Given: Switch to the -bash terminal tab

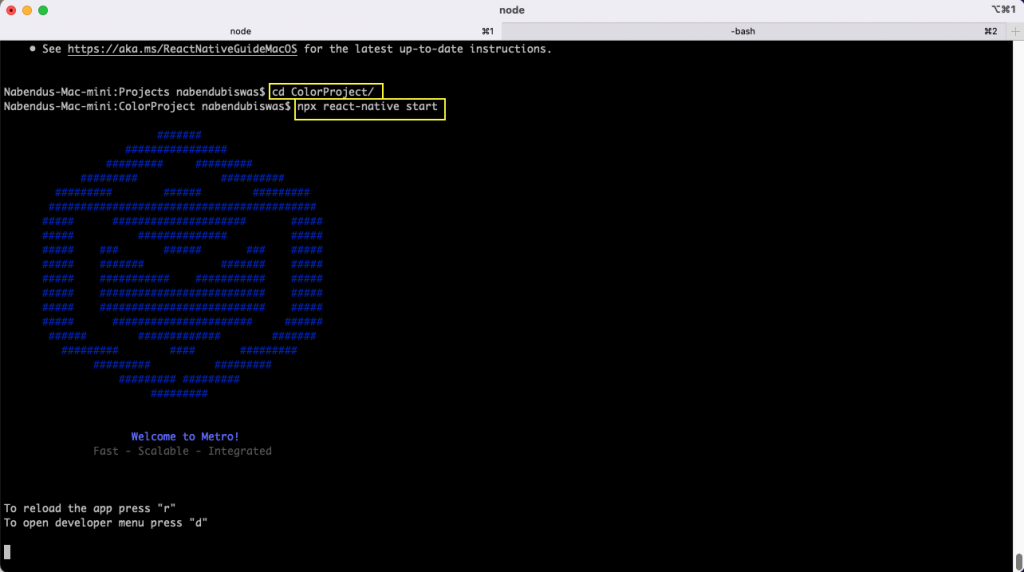Looking at the screenshot, I should [x=754, y=31].
